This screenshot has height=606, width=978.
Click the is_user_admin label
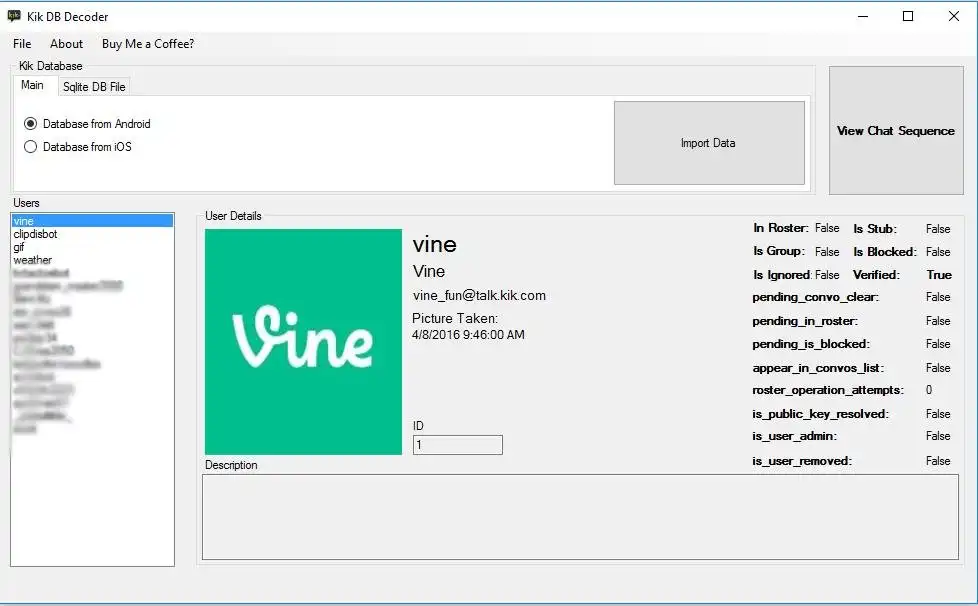point(794,436)
